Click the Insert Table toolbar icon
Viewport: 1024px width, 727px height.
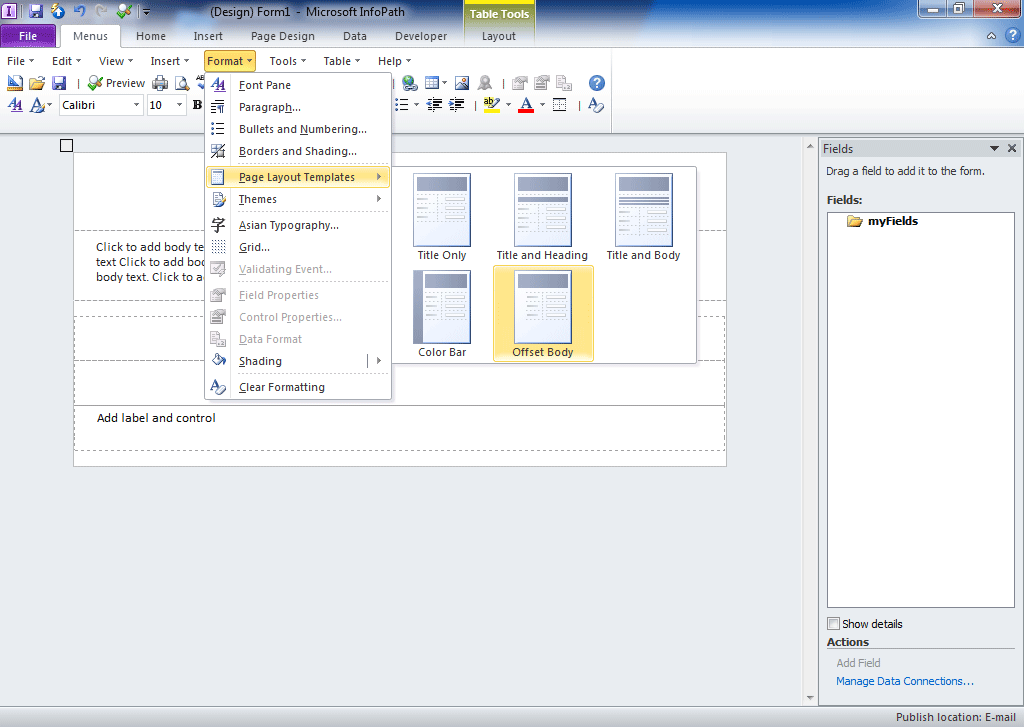(432, 83)
